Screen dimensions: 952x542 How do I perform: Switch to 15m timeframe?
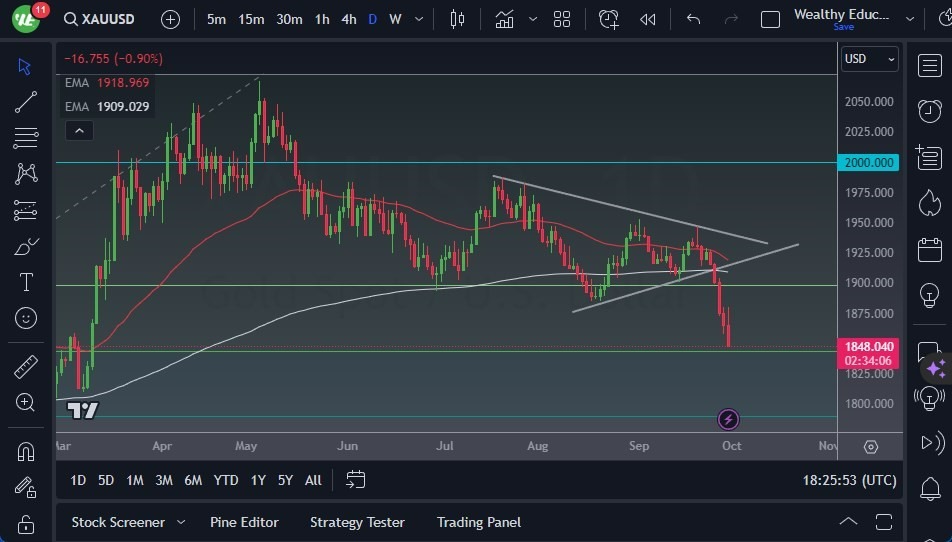(x=251, y=19)
